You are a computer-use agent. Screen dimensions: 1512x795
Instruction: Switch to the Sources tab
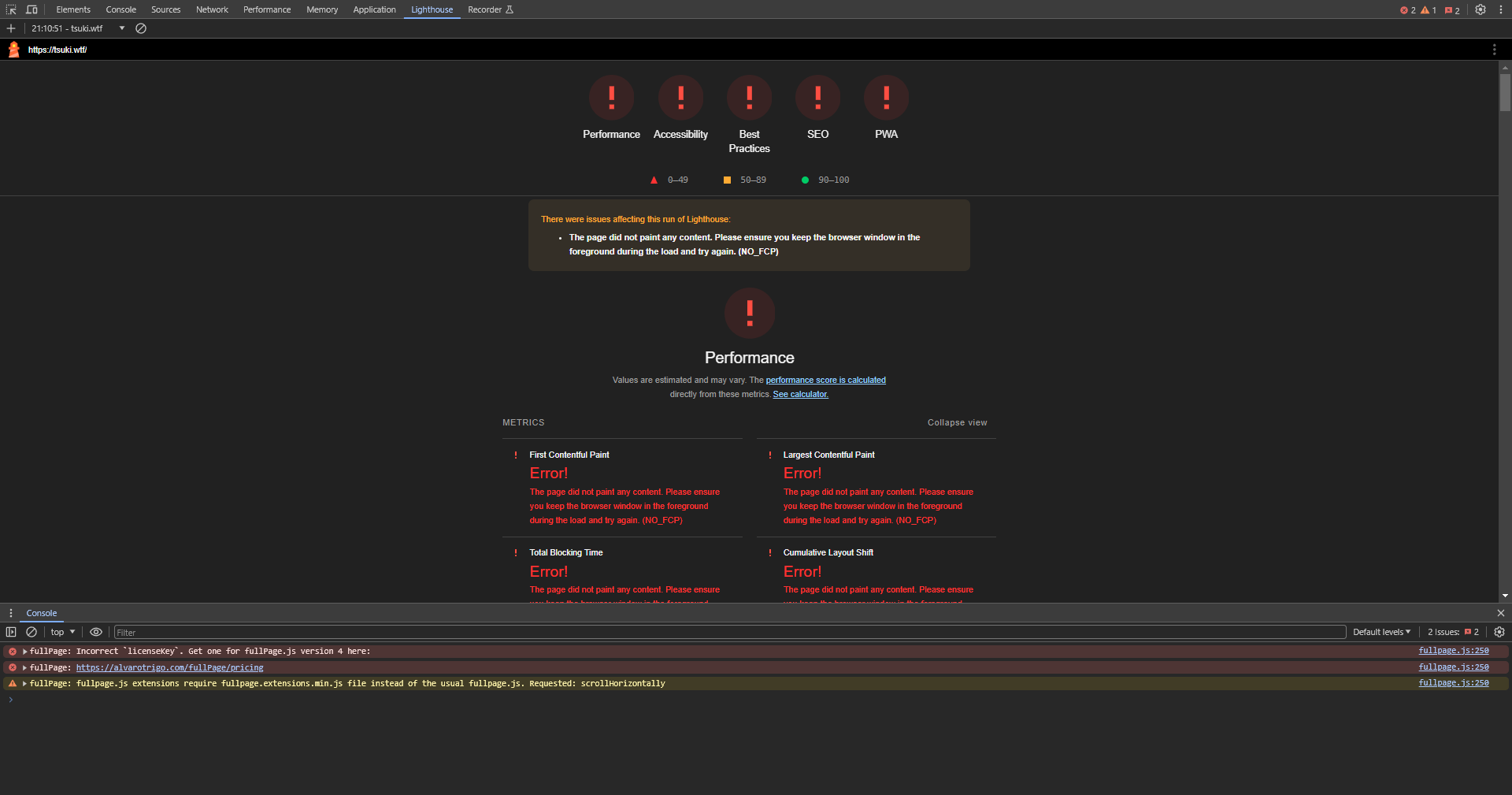click(165, 9)
